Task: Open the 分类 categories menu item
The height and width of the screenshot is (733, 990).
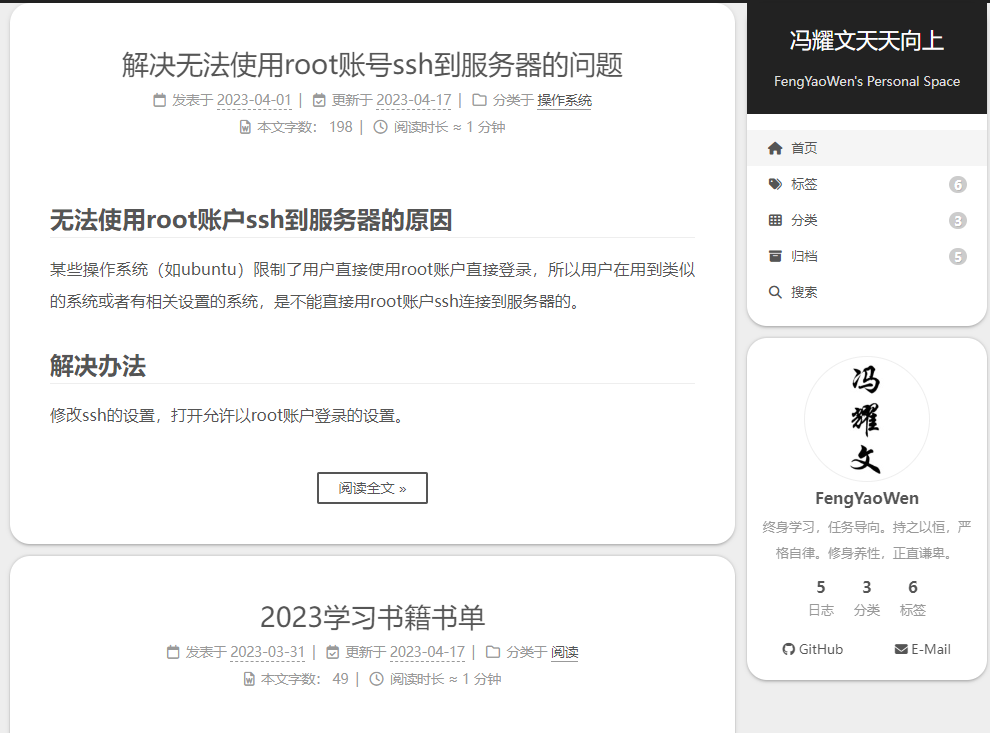Action: 866,220
